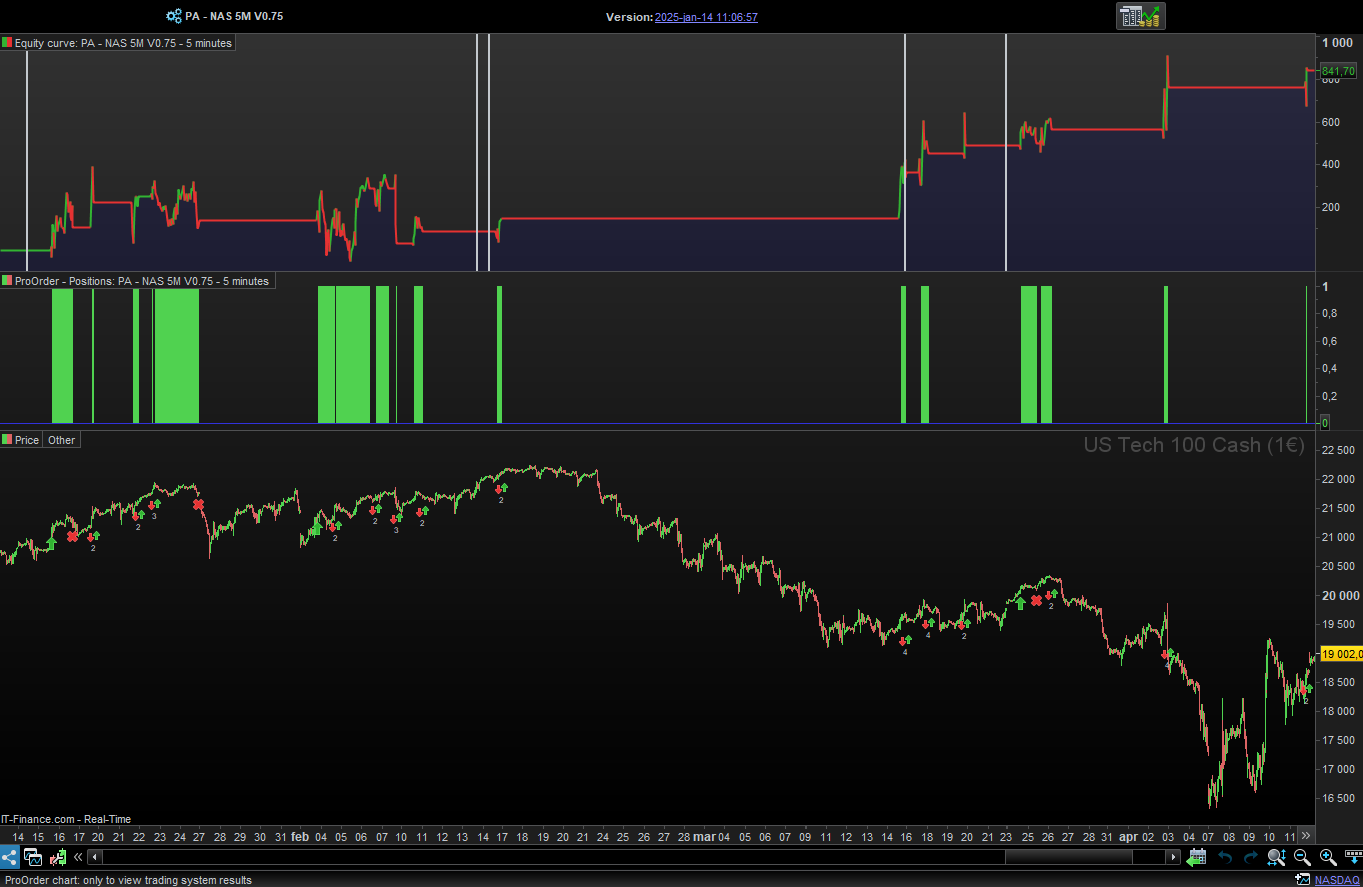This screenshot has width=1363, height=887.
Task: Click the horizontal scrollbar thumb
Action: click(x=1068, y=857)
